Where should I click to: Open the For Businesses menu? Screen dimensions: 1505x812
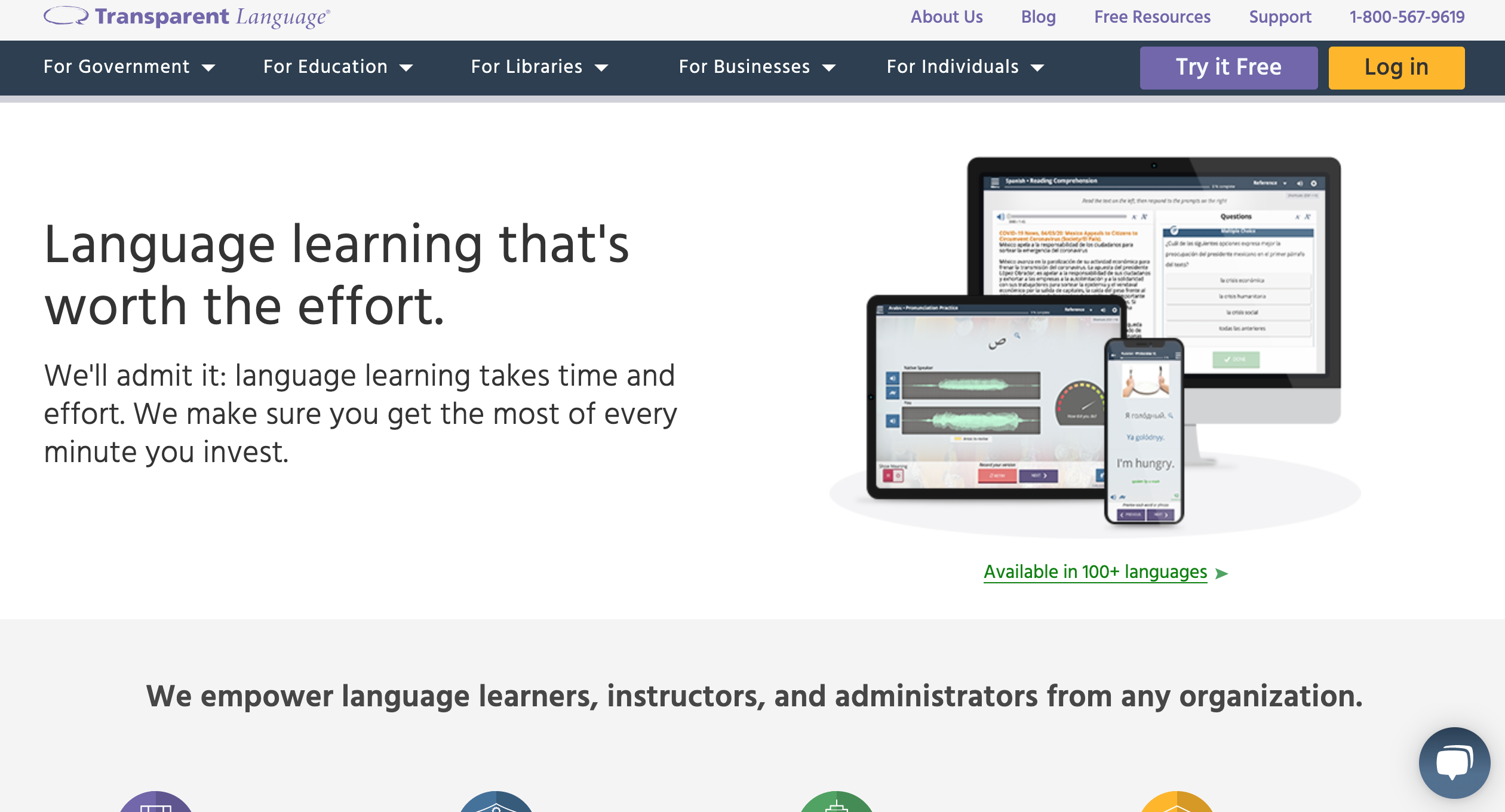[x=756, y=67]
